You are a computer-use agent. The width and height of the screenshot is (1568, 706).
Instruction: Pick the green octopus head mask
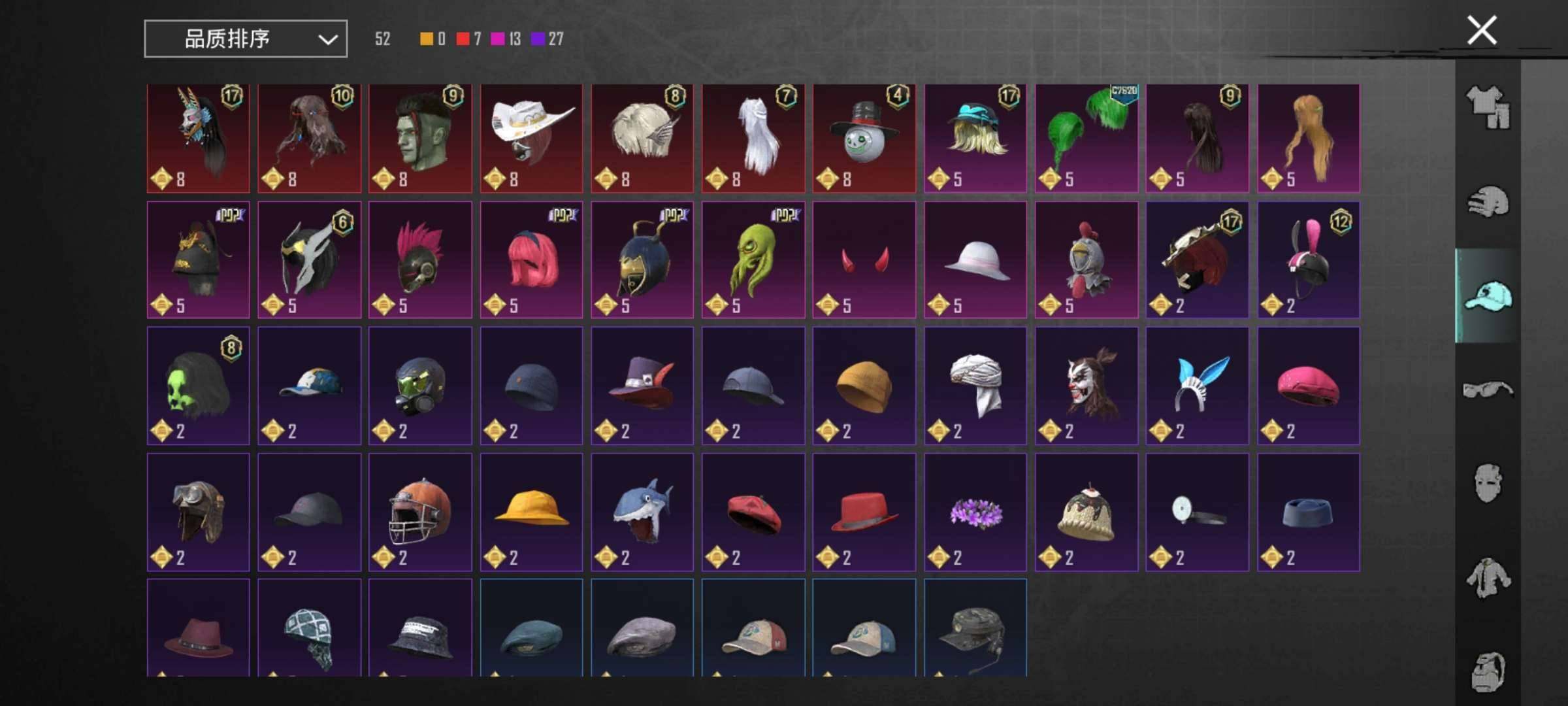coord(753,260)
